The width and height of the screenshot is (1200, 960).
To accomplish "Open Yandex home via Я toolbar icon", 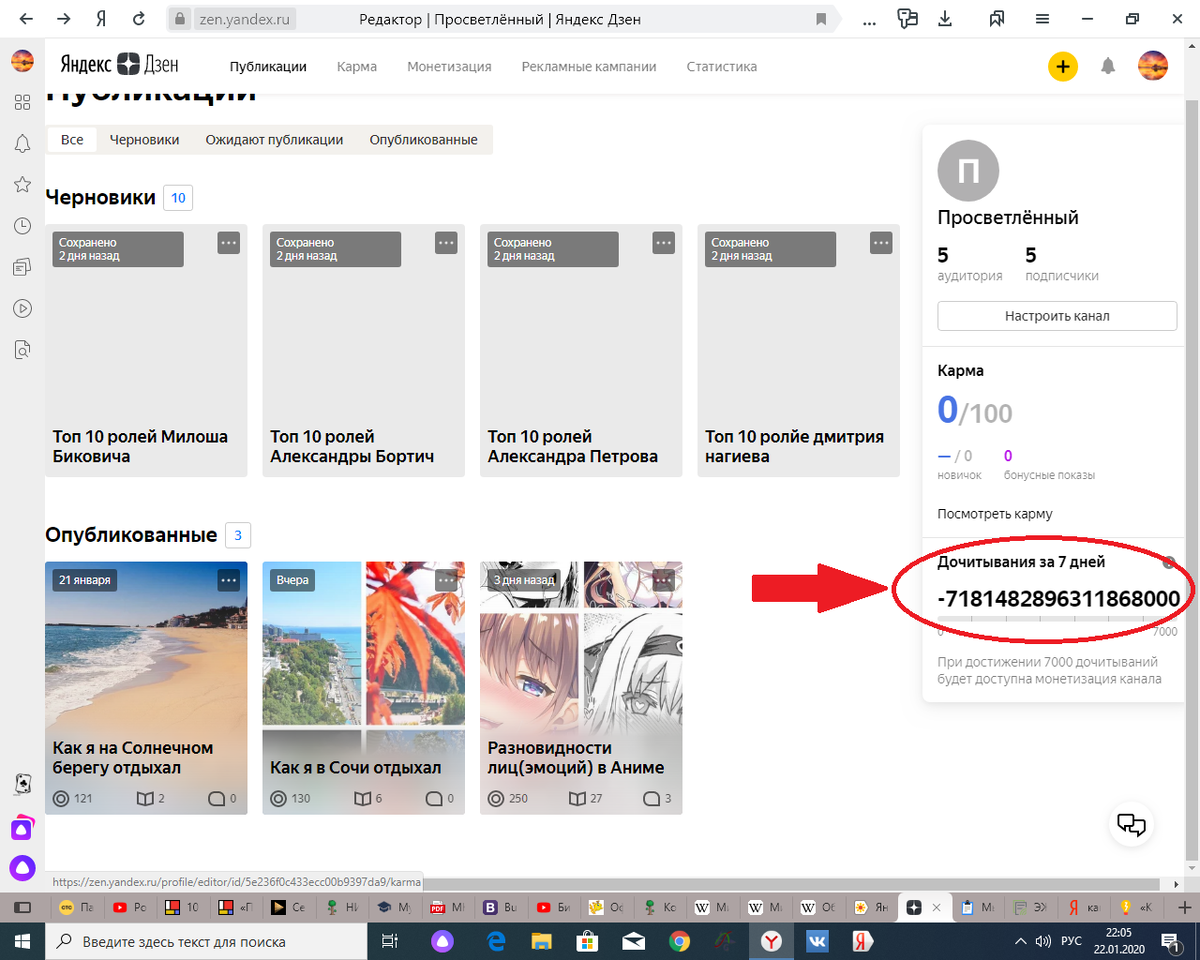I will tap(101, 19).
